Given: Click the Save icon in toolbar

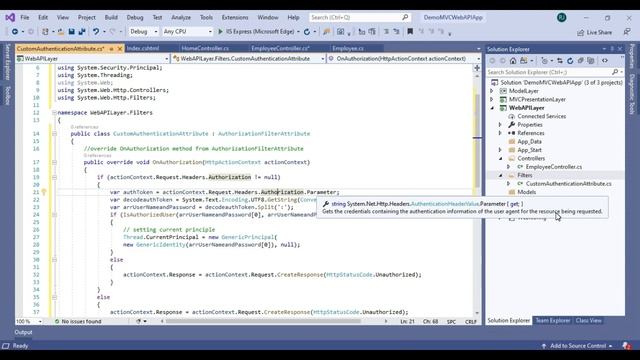Looking at the screenshot, I should [x=71, y=31].
